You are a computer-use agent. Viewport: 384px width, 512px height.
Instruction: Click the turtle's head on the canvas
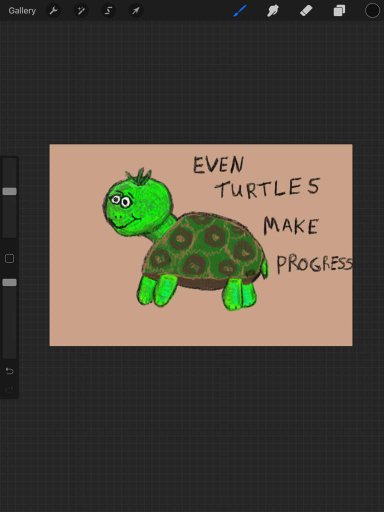tap(138, 206)
